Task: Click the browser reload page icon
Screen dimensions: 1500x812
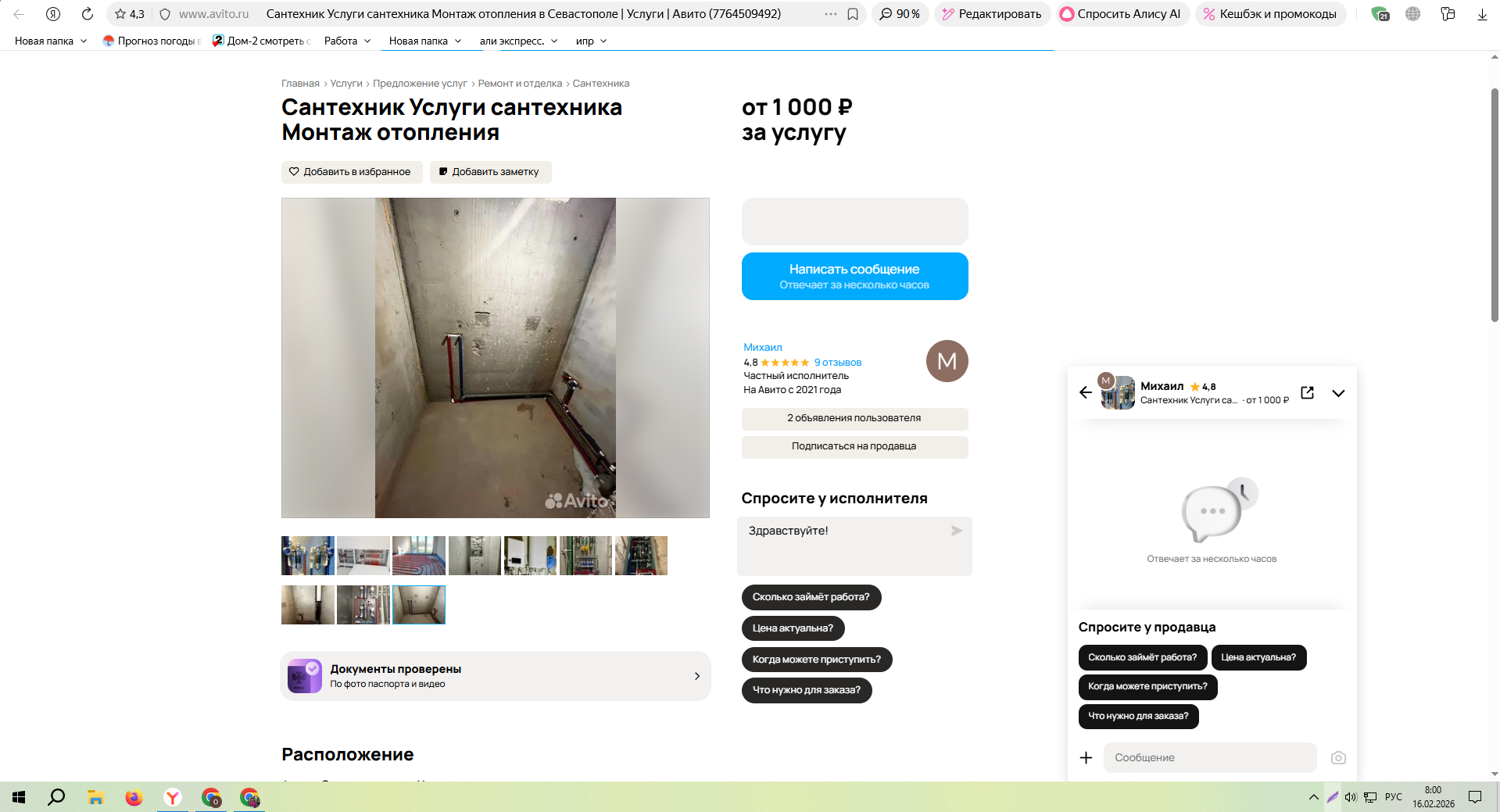Action: [x=88, y=14]
